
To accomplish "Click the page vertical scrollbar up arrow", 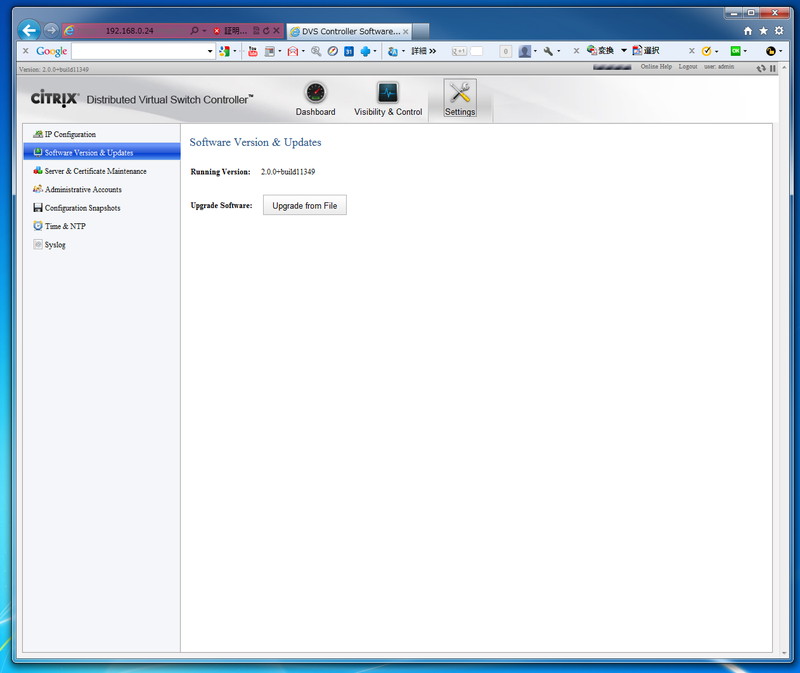I will tap(784, 68).
